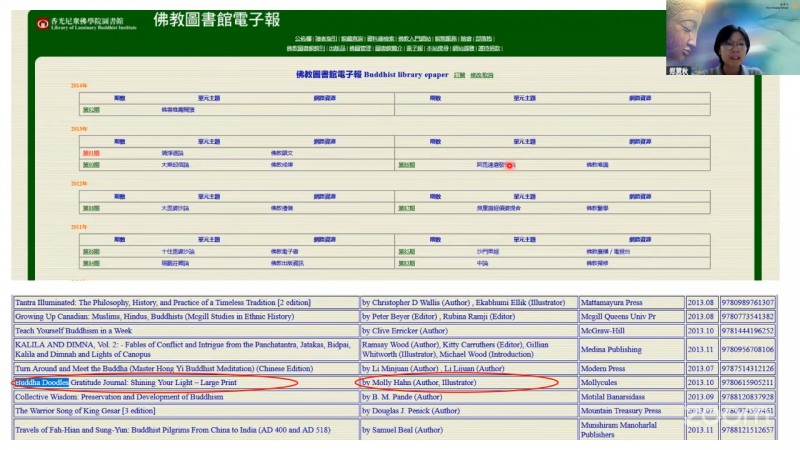This screenshot has width=800, height=450.
Task: Open 佛教電子書 link in the 2011 section
Action: [x=283, y=252]
